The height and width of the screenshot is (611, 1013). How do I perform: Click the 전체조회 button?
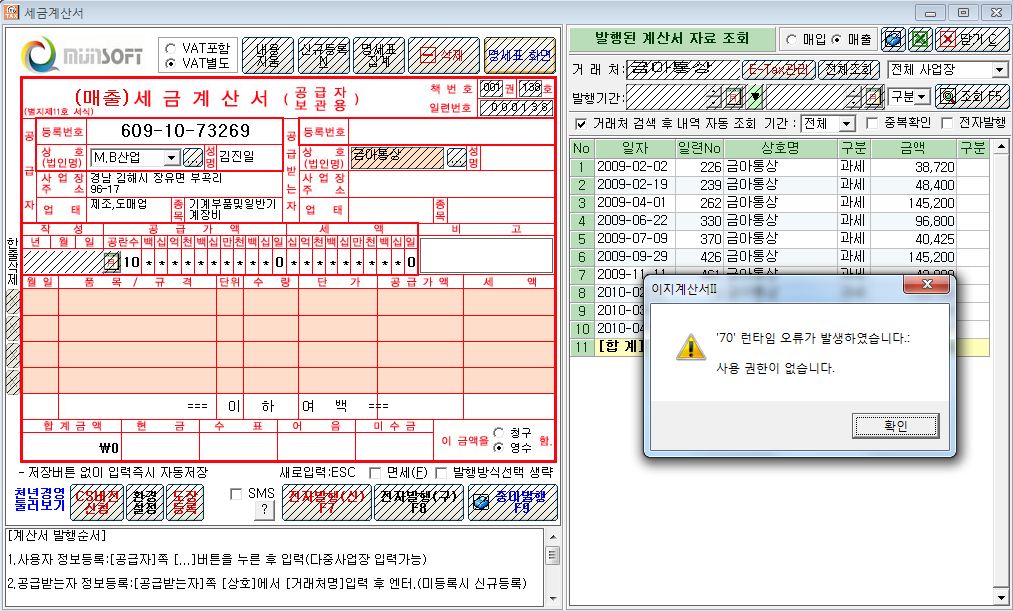(x=850, y=70)
